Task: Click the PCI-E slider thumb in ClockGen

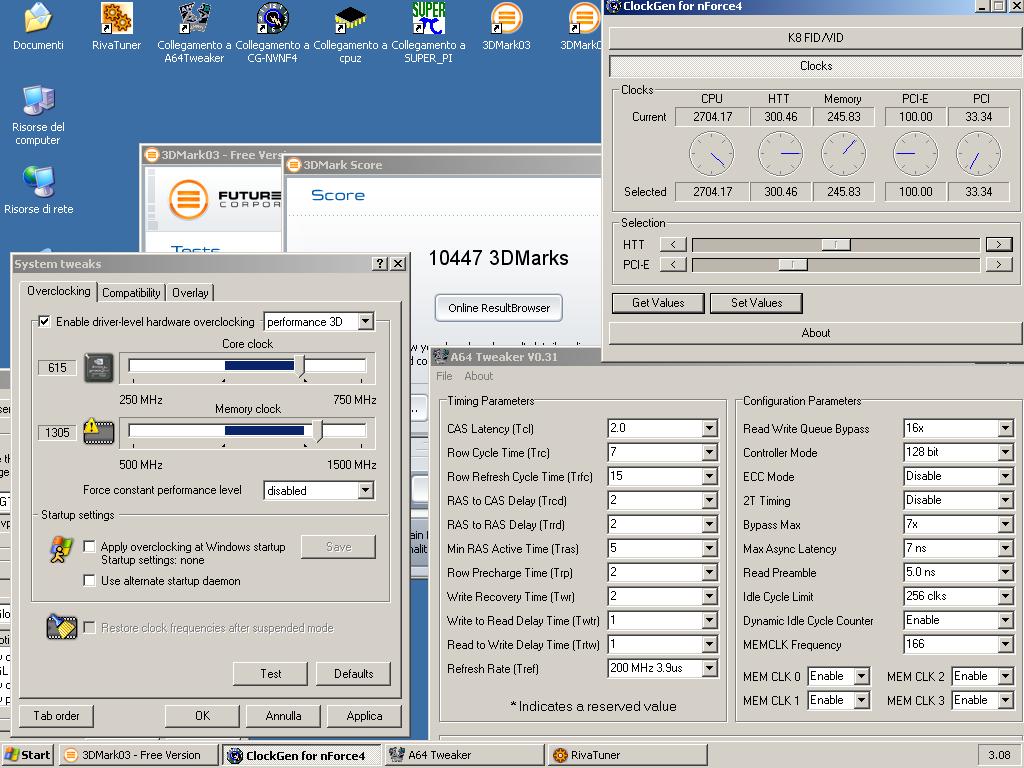Action: click(793, 264)
